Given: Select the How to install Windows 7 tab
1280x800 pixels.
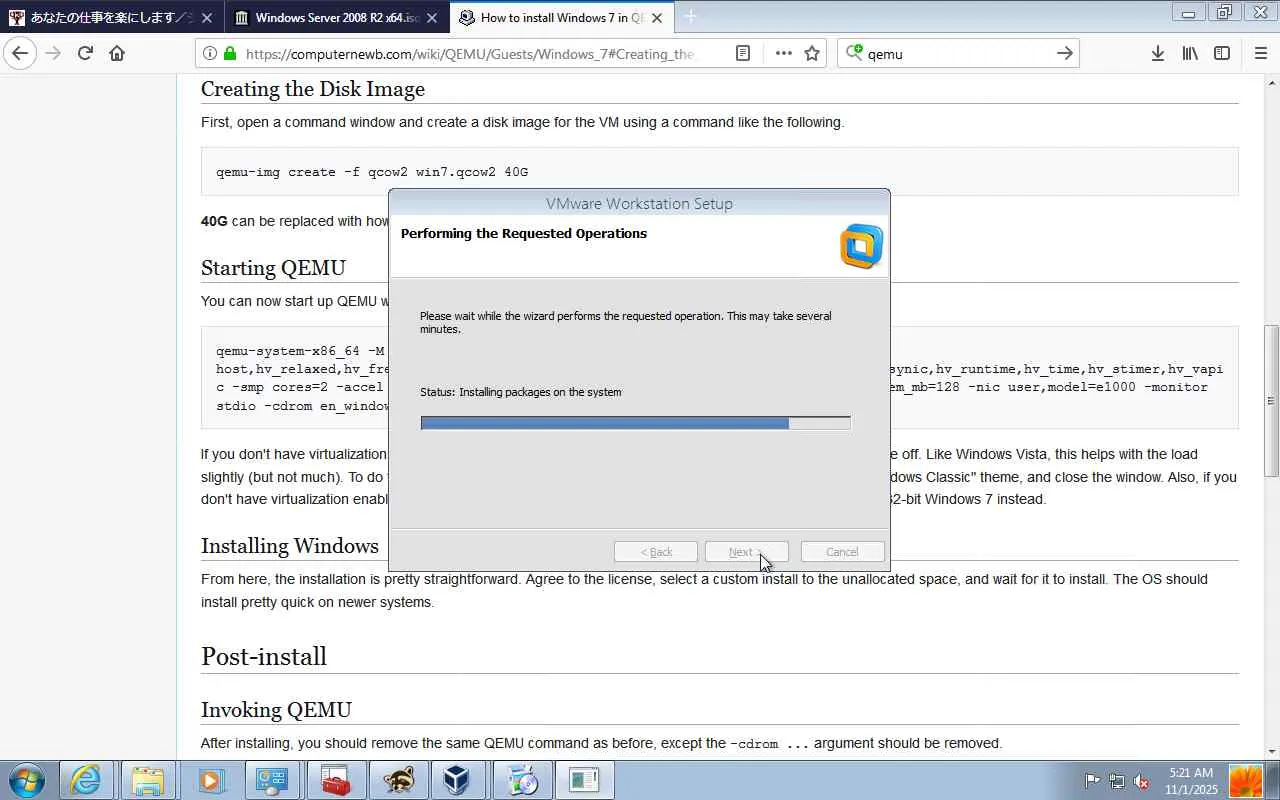Looking at the screenshot, I should pyautogui.click(x=562, y=18).
